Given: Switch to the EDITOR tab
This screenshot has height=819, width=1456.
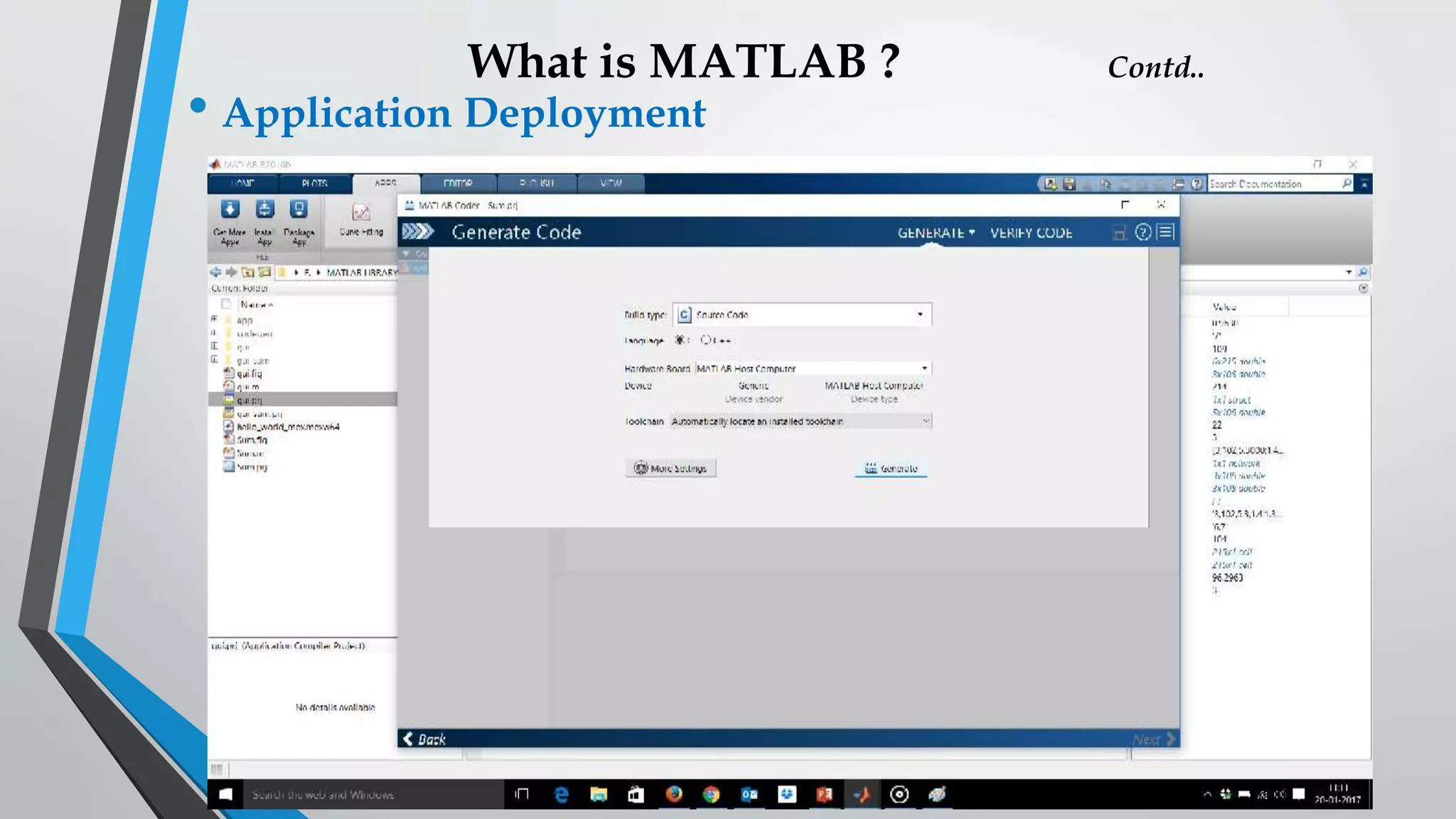Looking at the screenshot, I should [x=459, y=183].
